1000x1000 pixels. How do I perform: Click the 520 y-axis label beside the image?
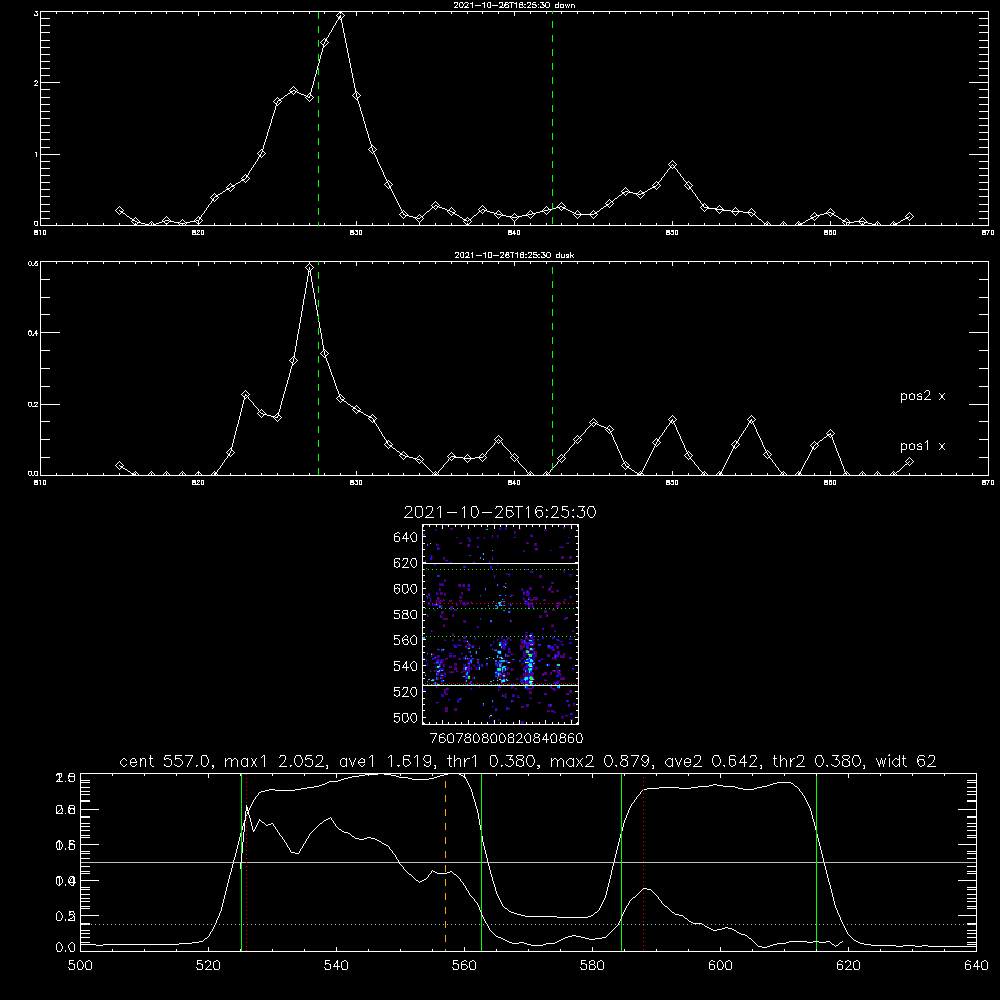406,692
